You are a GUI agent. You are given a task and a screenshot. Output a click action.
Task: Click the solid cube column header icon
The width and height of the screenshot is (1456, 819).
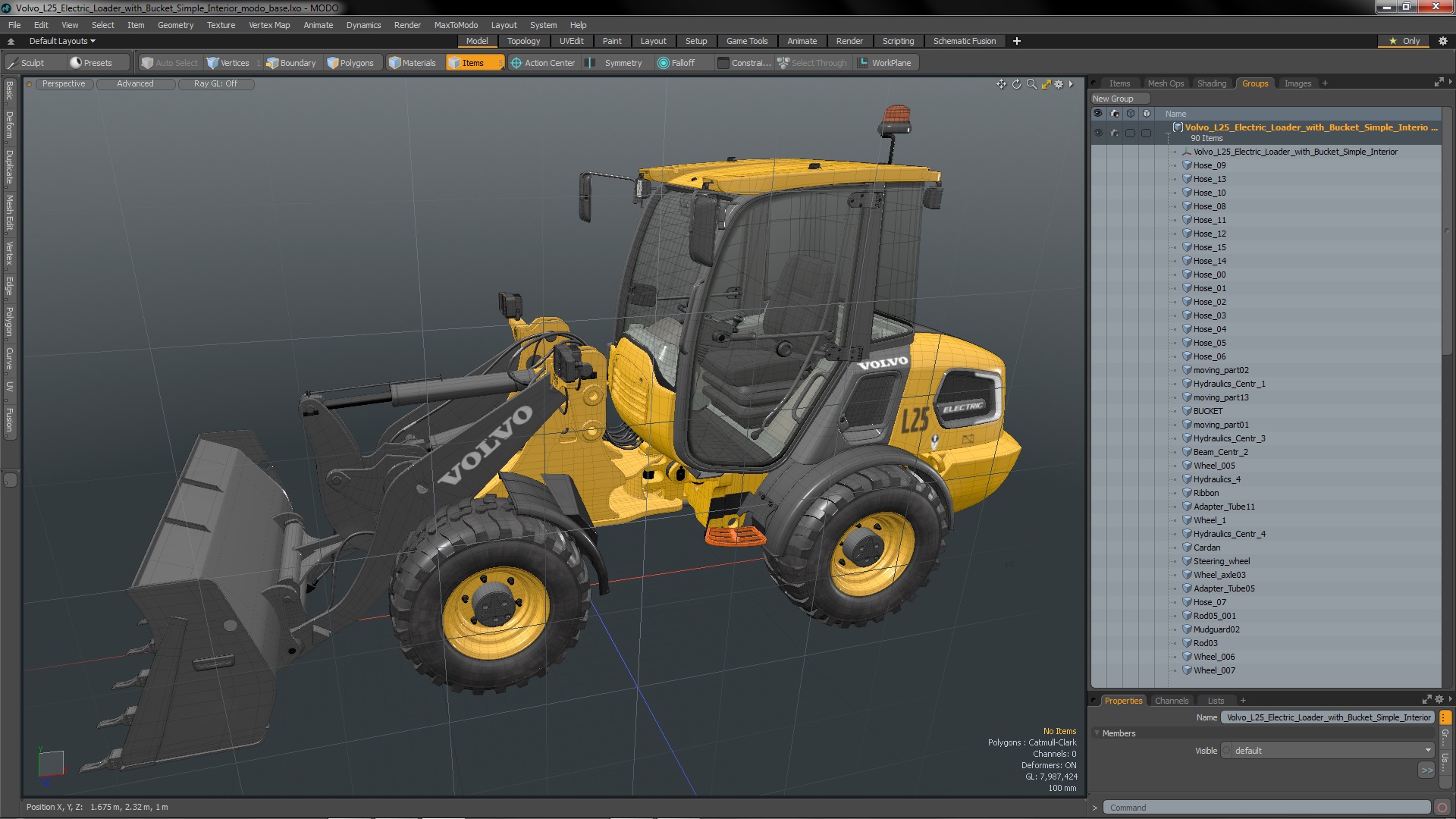(x=1147, y=114)
